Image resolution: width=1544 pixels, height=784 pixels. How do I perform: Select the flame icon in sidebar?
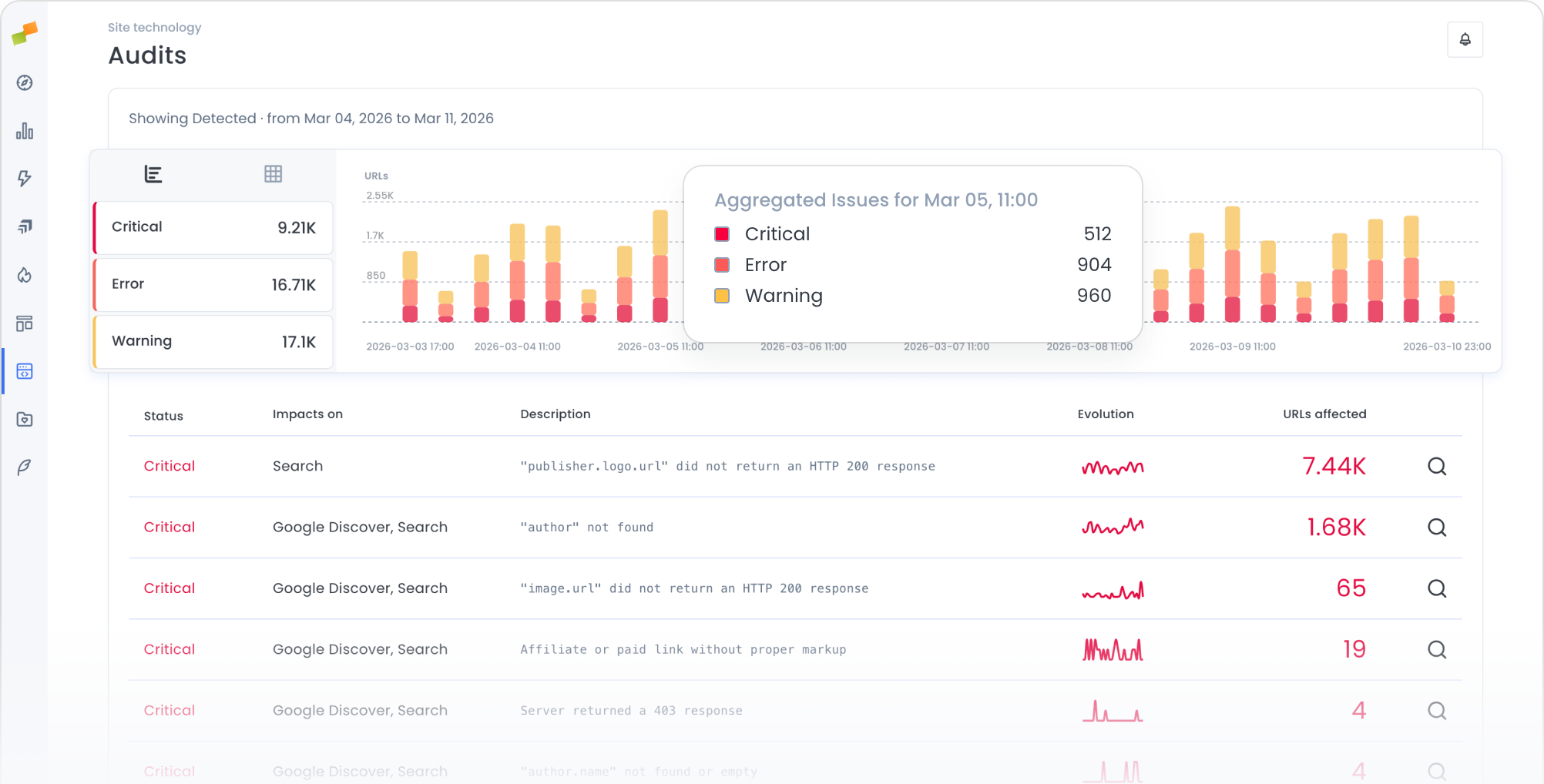pos(25,275)
